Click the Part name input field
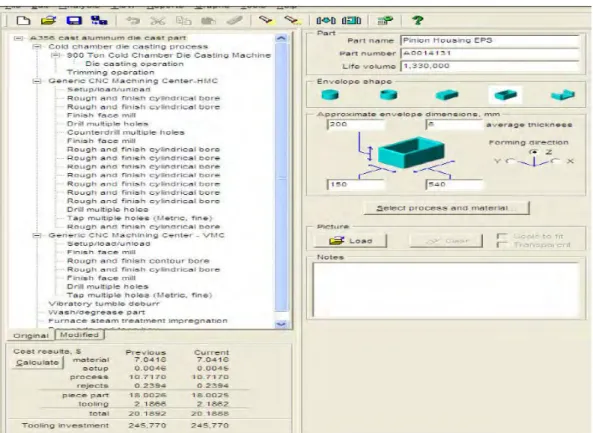Viewport: 593px width, 433px height. pyautogui.click(x=490, y=40)
